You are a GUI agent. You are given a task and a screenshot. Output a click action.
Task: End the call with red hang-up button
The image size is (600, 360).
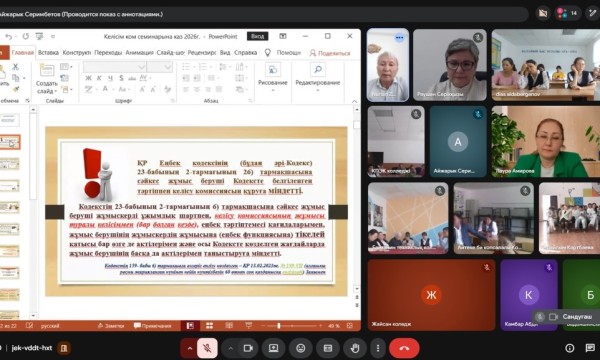point(404,348)
